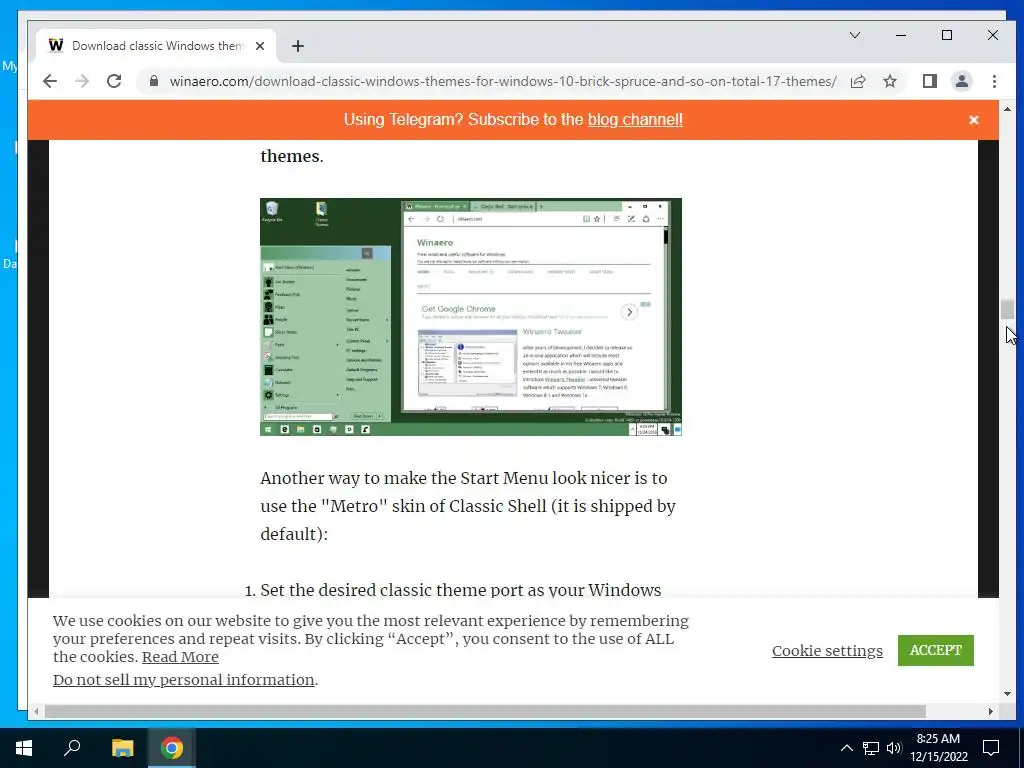Bookmark this tab with the star icon
Screen dimensions: 1024x768
tap(889, 81)
